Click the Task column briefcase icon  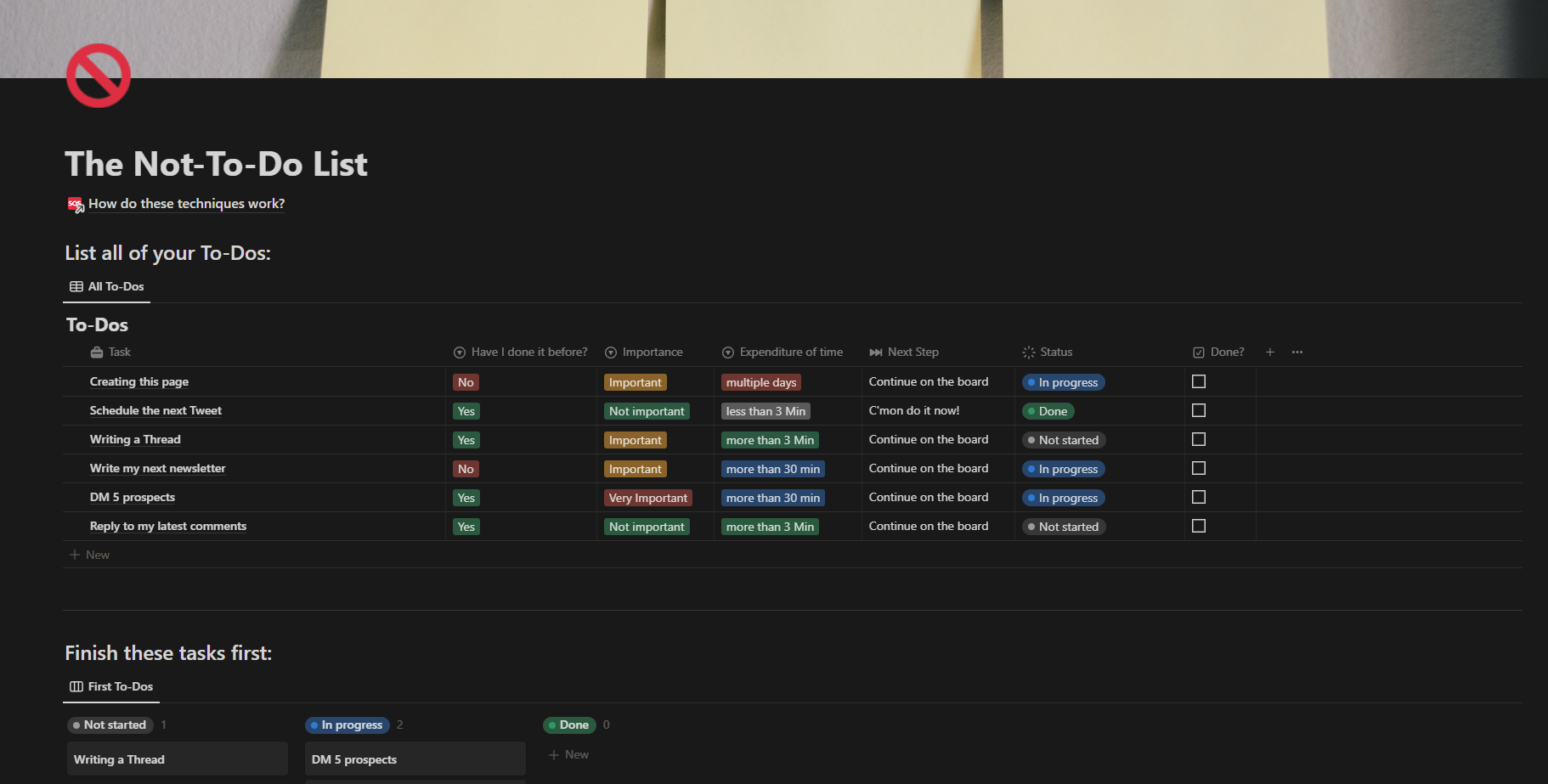tap(97, 352)
